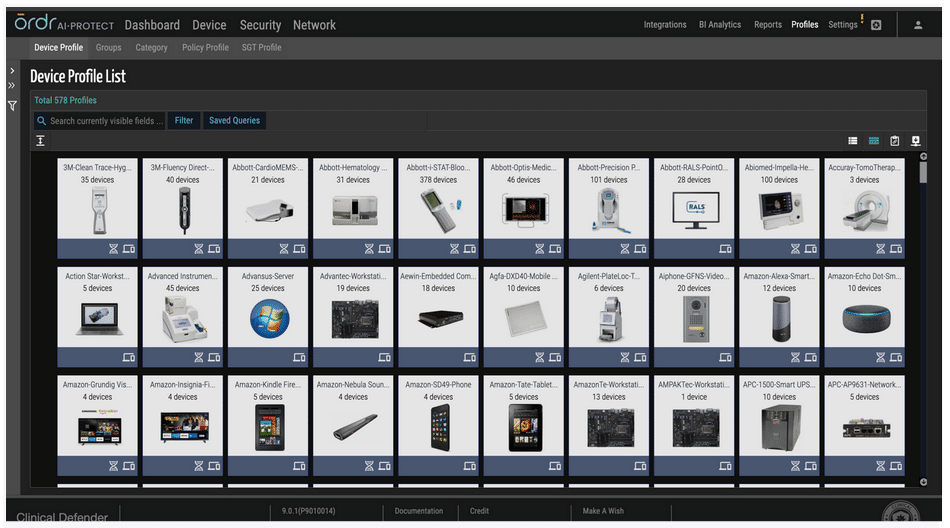
Task: Open the Dashboard menu
Action: (152, 25)
